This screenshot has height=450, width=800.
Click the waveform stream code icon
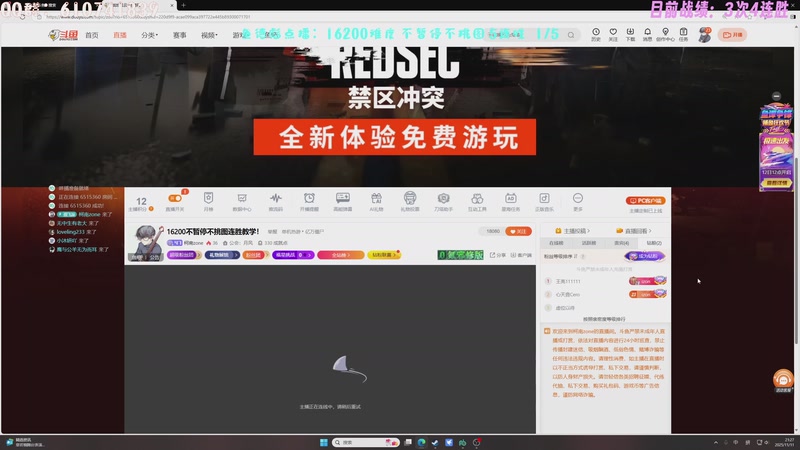pyautogui.click(x=276, y=202)
